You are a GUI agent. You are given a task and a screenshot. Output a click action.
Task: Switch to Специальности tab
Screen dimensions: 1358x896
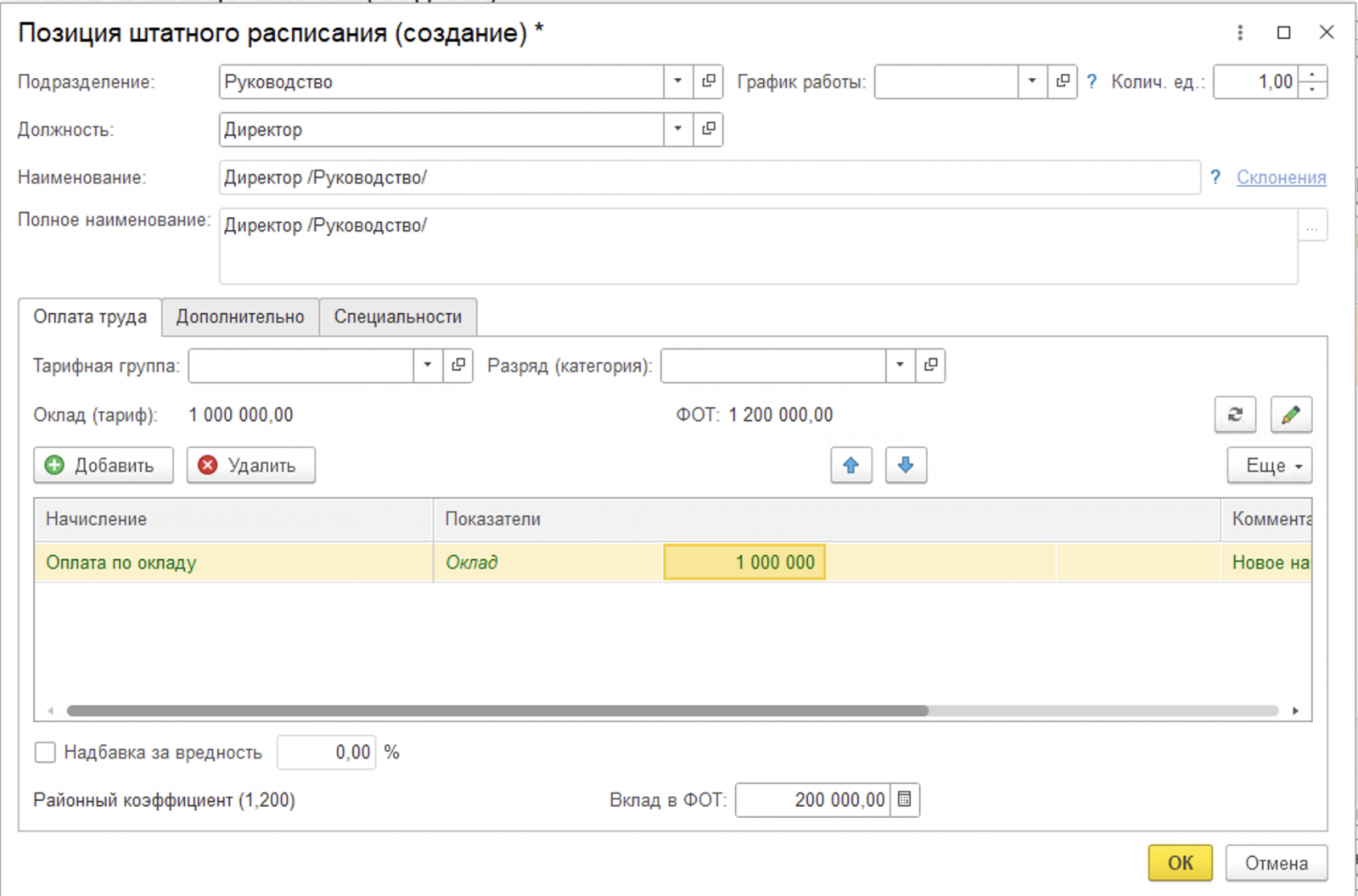(x=398, y=316)
